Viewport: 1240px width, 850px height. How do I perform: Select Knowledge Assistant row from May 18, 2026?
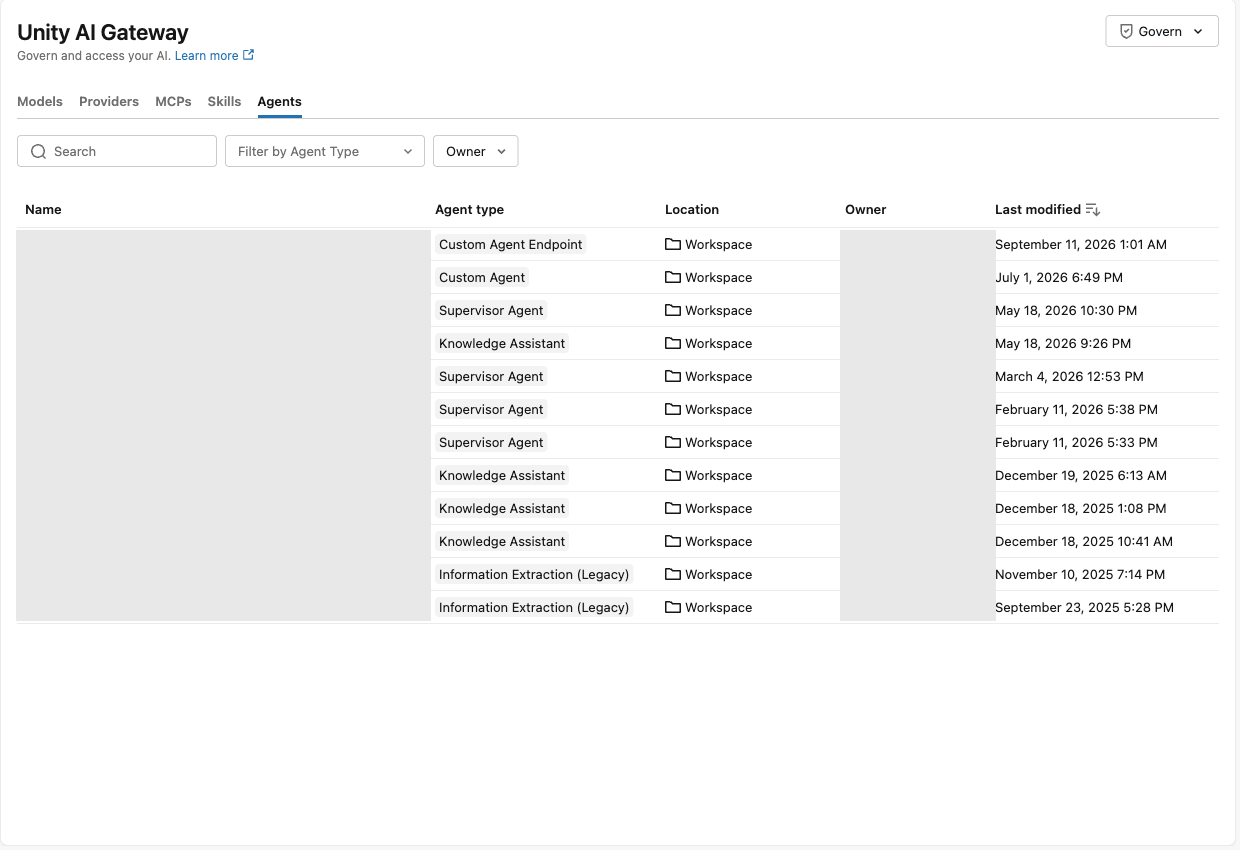(617, 343)
